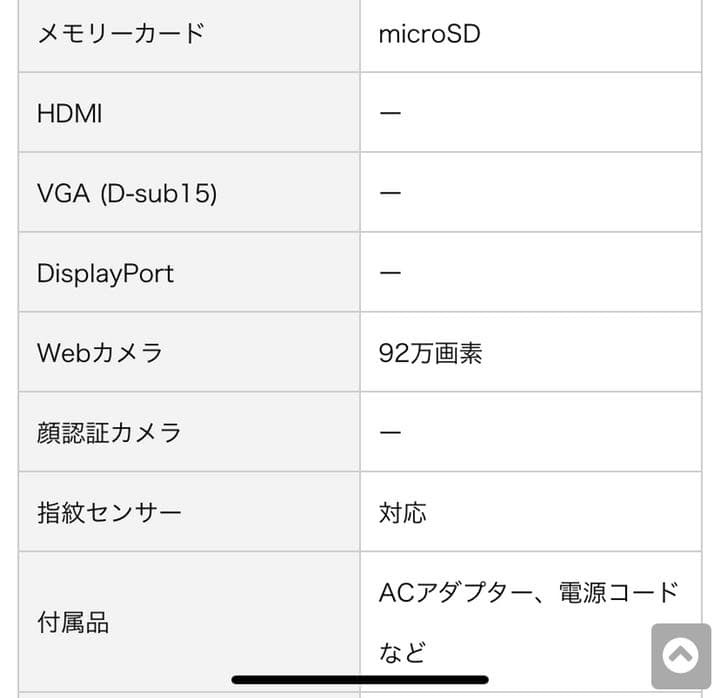Tap the scroll-to-top arrow button

[x=680, y=656]
